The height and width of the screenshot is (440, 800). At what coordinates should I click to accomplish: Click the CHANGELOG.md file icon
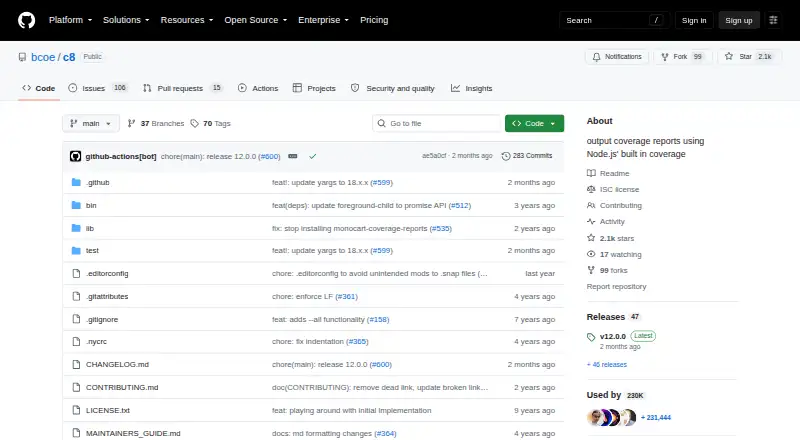click(76, 364)
